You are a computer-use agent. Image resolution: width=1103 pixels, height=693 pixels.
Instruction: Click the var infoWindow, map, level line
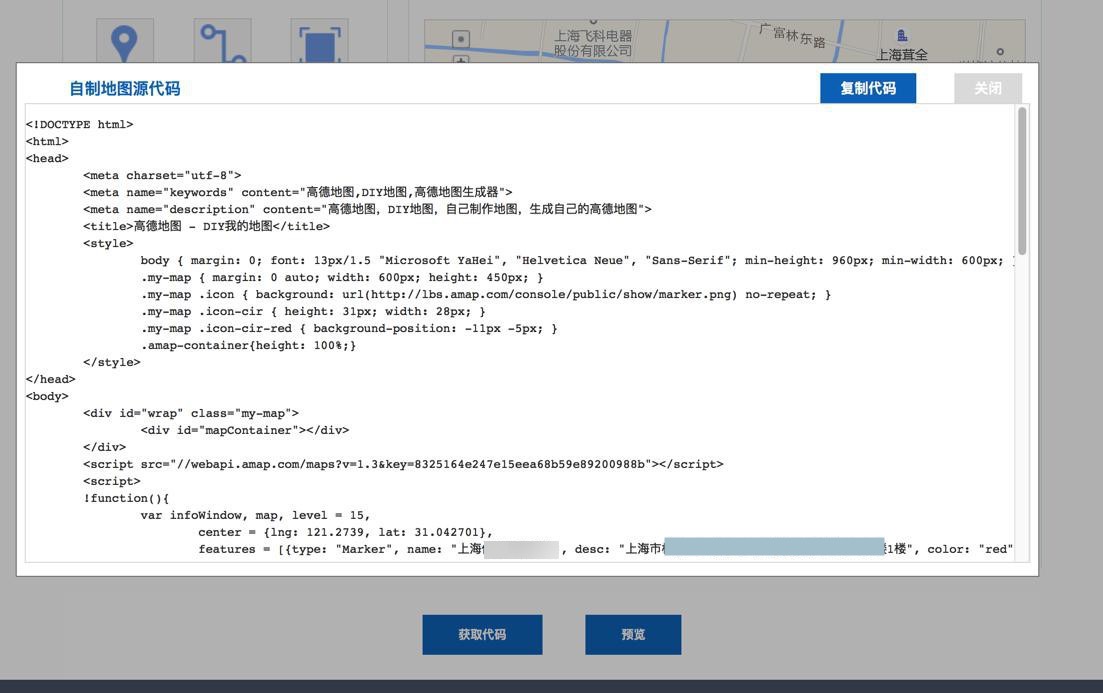coord(255,515)
